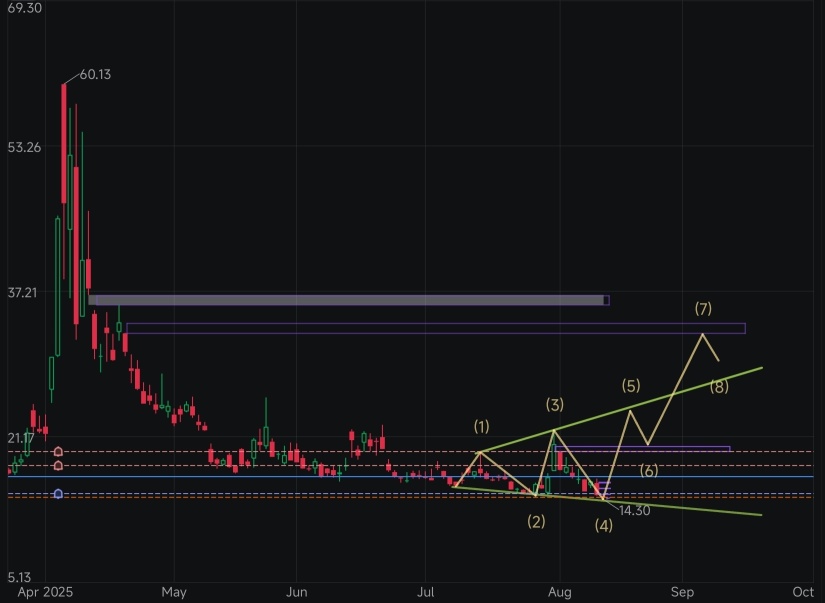Click the 21.17 price axis label
The height and width of the screenshot is (603, 825).
point(21,438)
